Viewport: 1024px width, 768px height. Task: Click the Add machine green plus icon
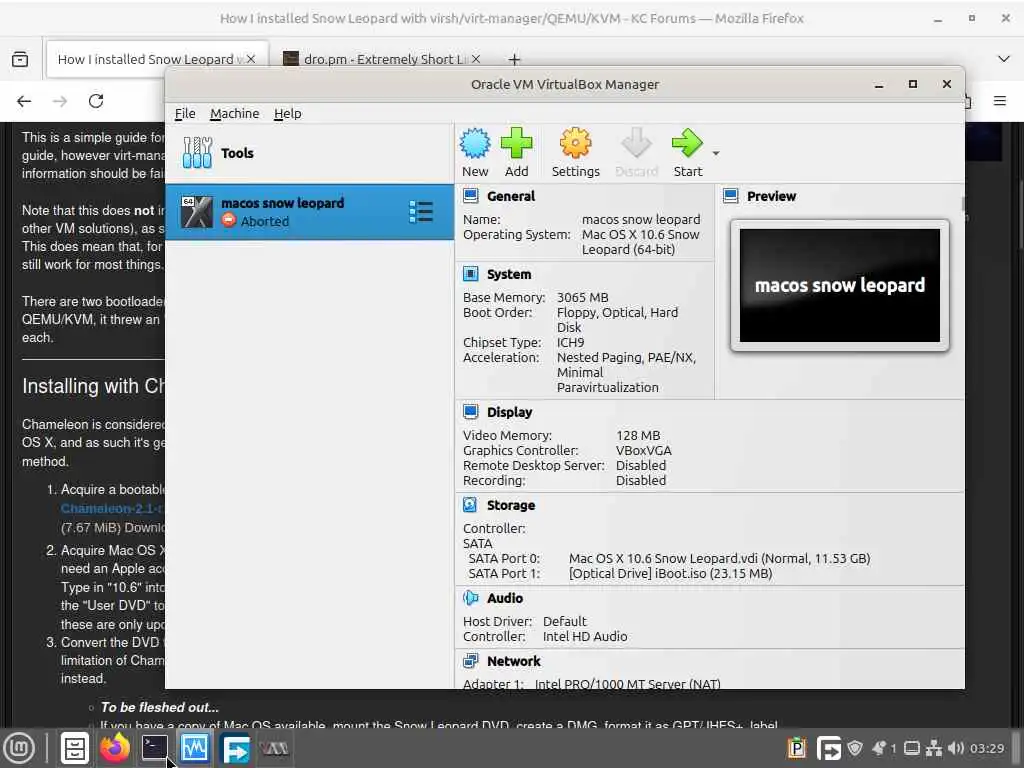pos(516,144)
